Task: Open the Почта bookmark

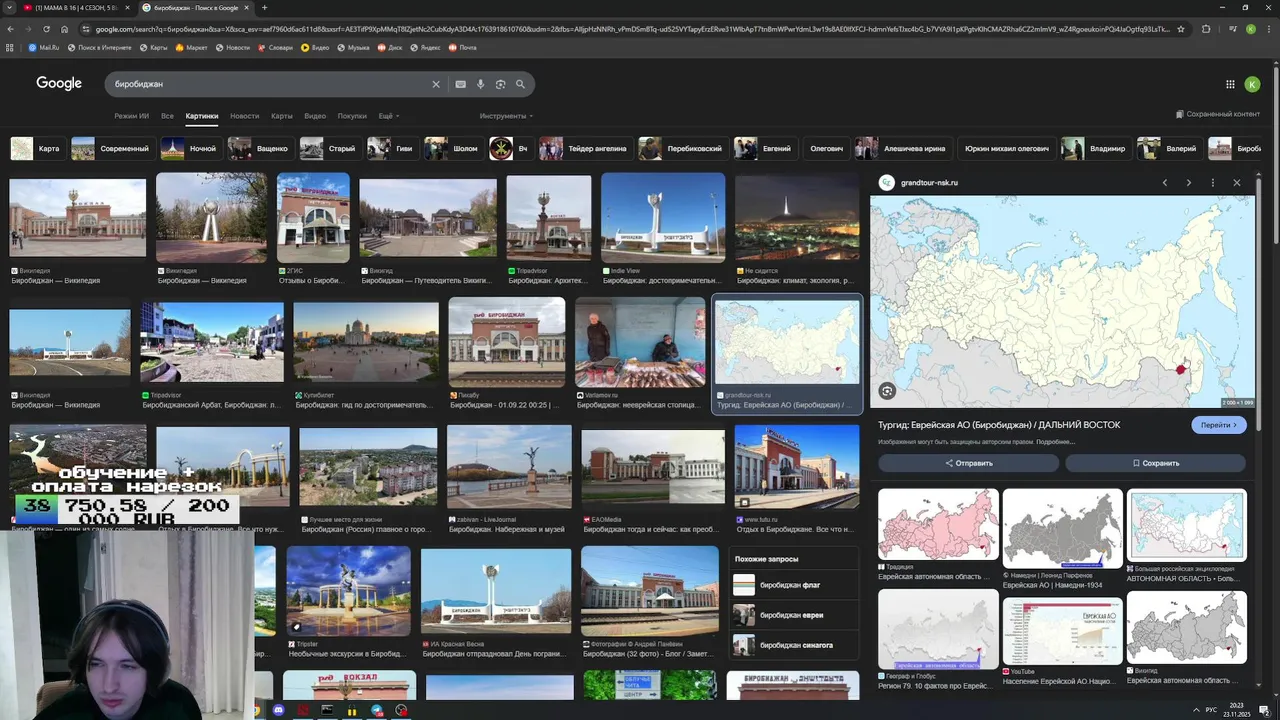Action: click(463, 47)
